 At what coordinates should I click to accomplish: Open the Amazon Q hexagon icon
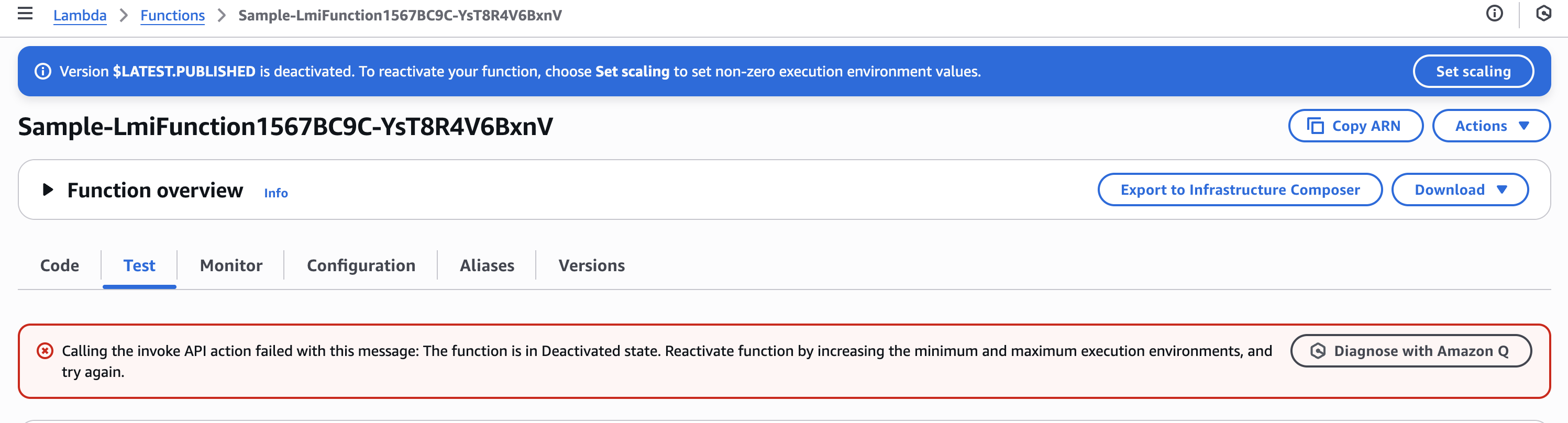(x=1543, y=14)
